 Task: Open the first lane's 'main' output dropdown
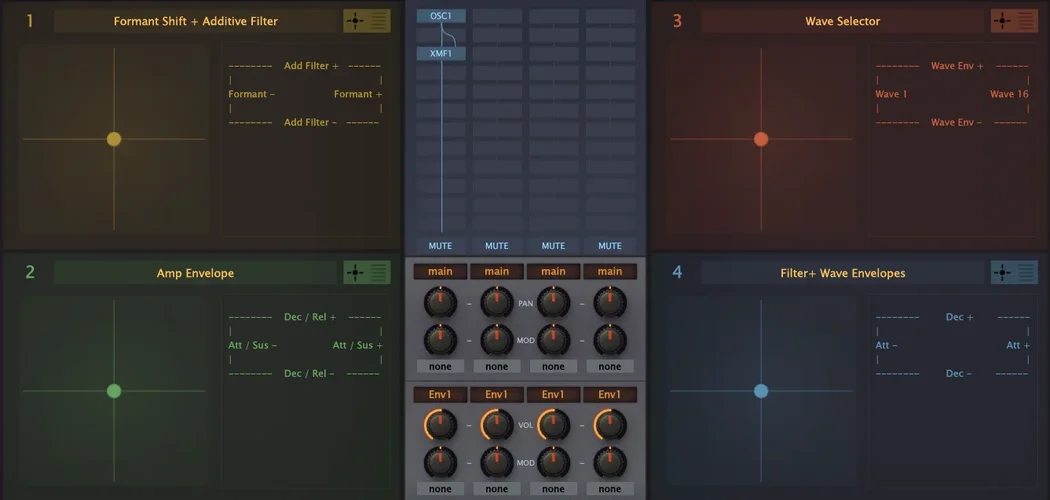[440, 272]
